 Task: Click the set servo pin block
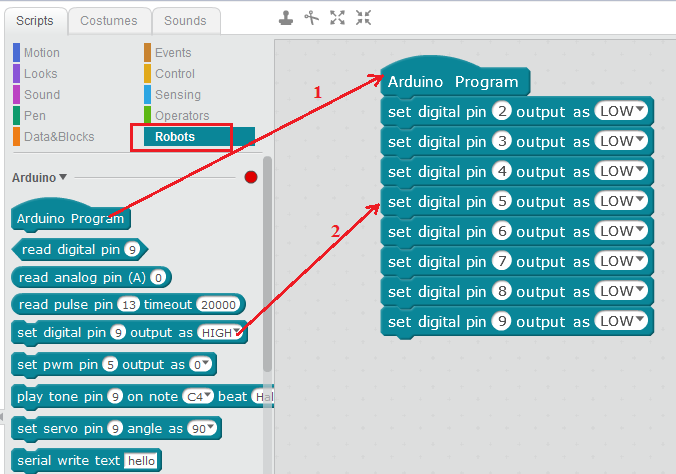(x=116, y=429)
